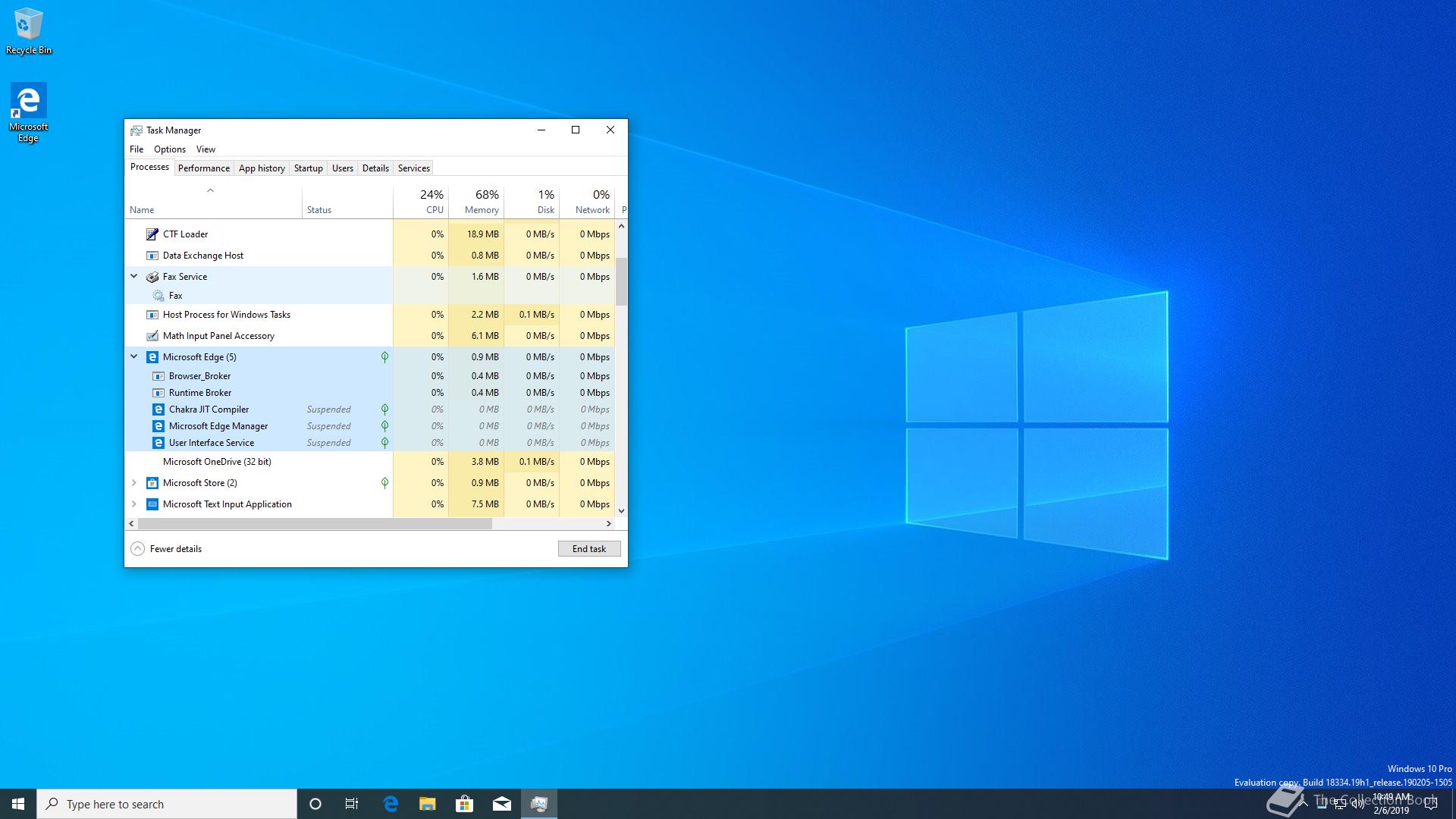The width and height of the screenshot is (1456, 819).
Task: Sort by the Disk column header
Action: pyautogui.click(x=532, y=202)
